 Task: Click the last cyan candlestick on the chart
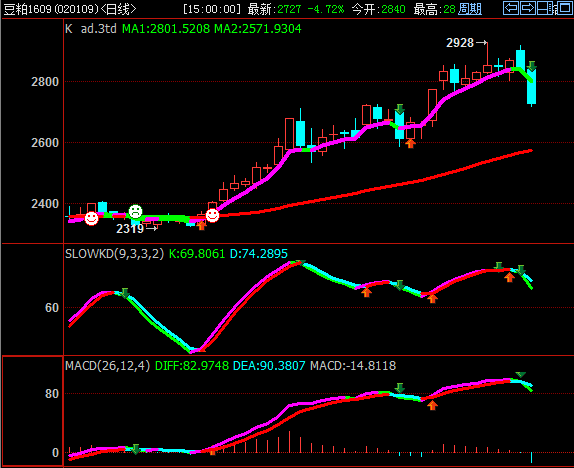[532, 87]
